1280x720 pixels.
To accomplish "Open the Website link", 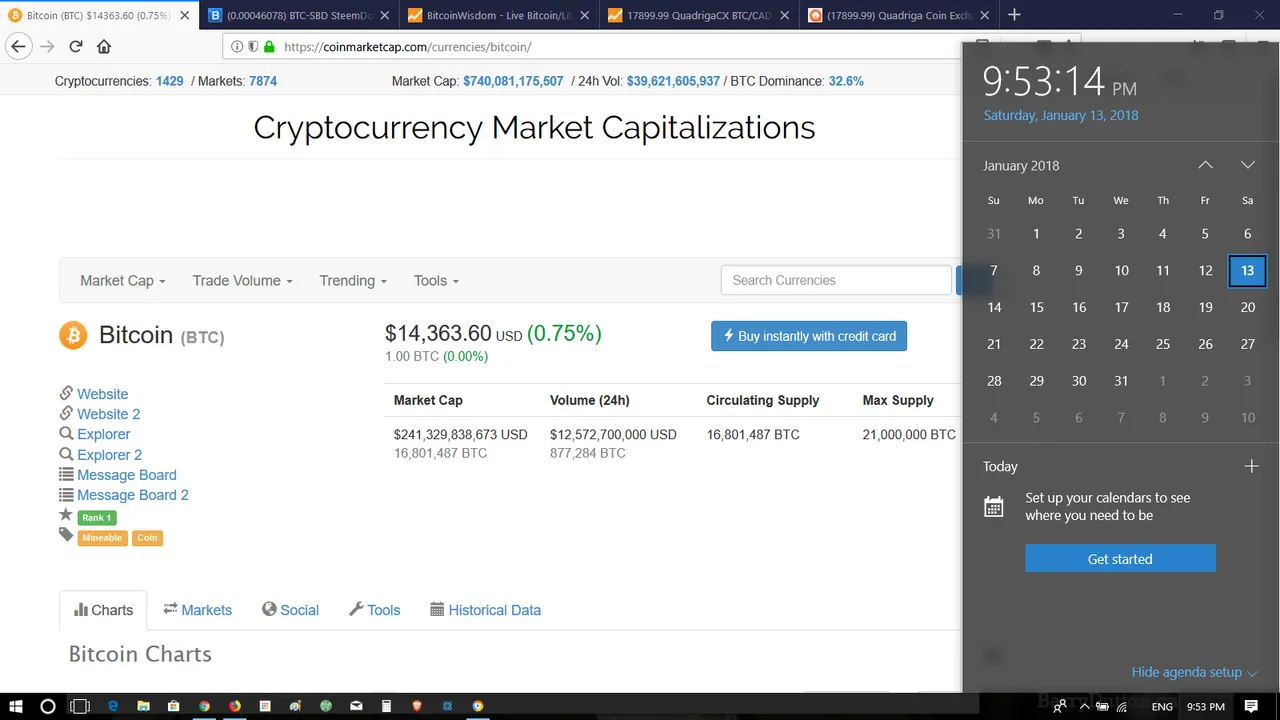I will point(102,394).
